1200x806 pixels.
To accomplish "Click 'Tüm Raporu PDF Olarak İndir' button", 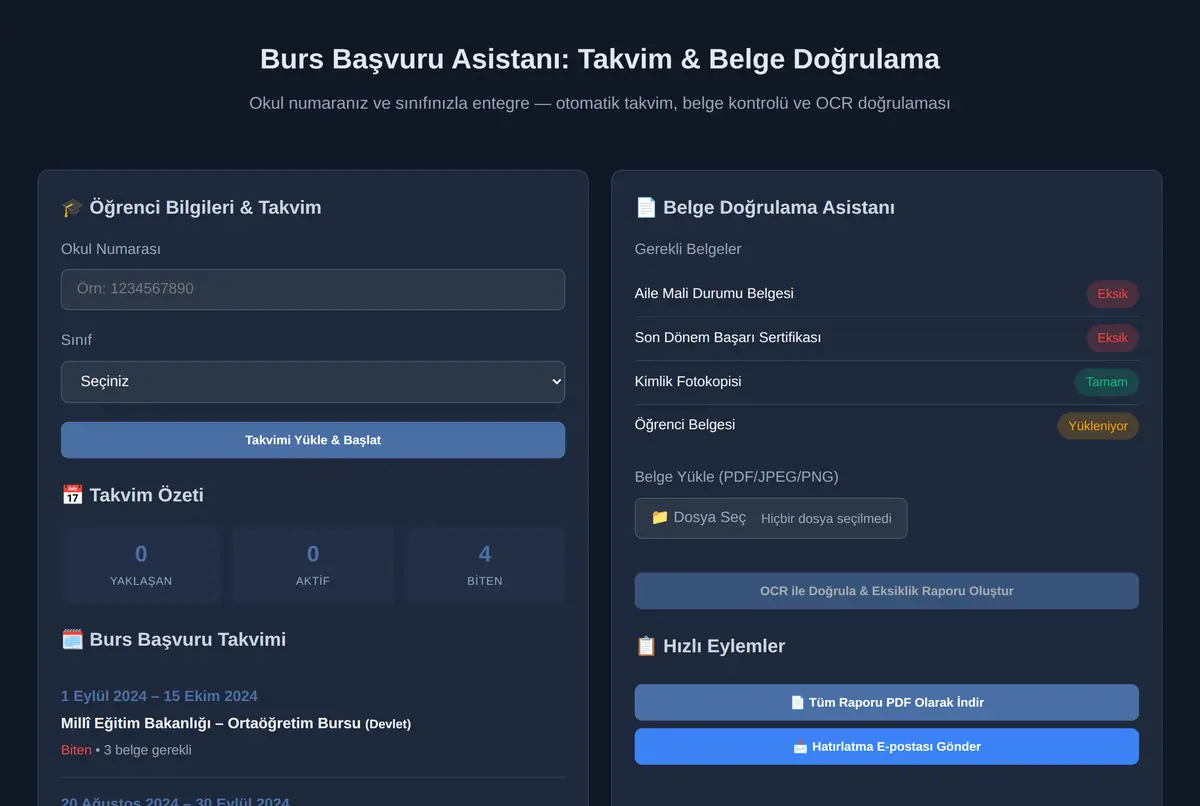I will tap(886, 703).
